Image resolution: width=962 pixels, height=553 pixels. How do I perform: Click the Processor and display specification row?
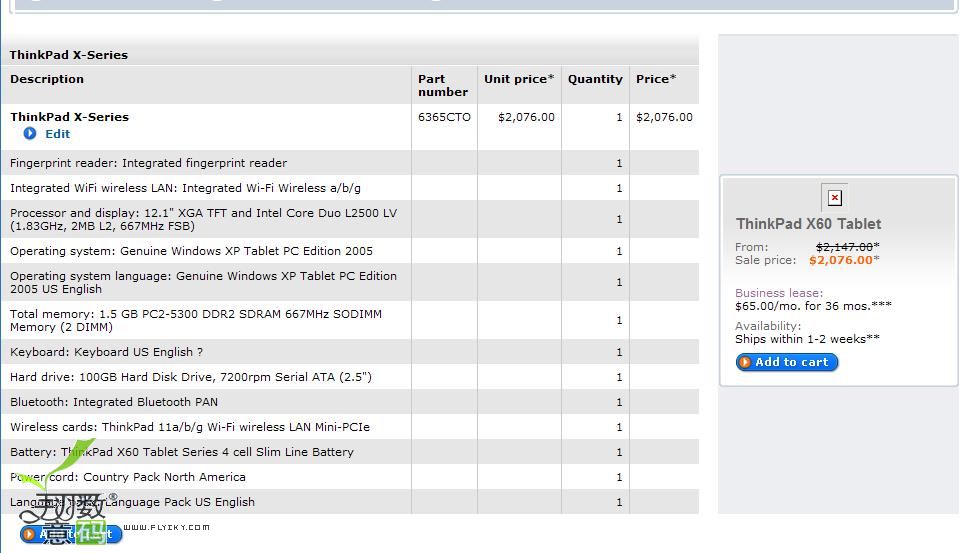(203, 219)
